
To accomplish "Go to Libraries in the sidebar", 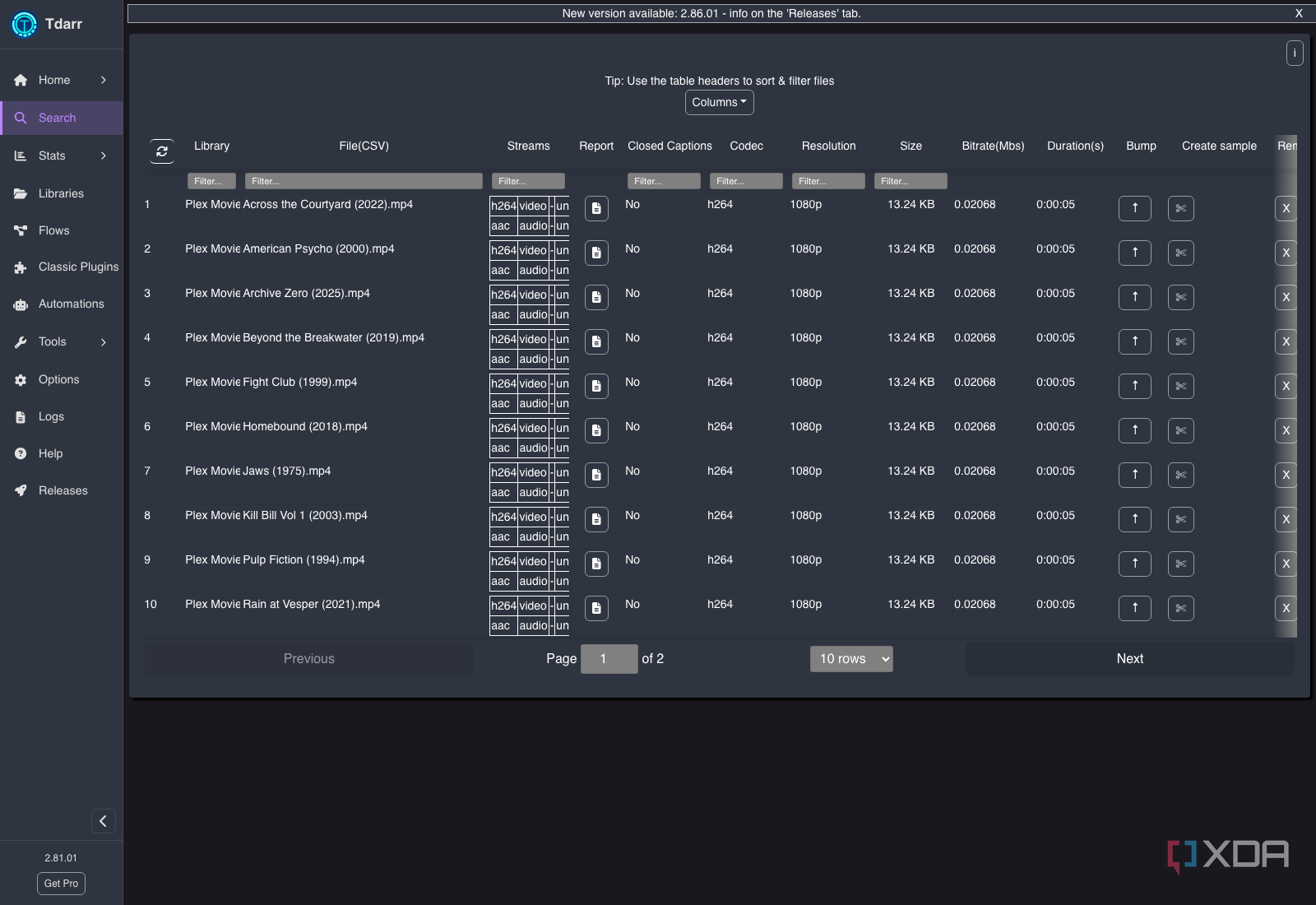I will click(x=62, y=193).
